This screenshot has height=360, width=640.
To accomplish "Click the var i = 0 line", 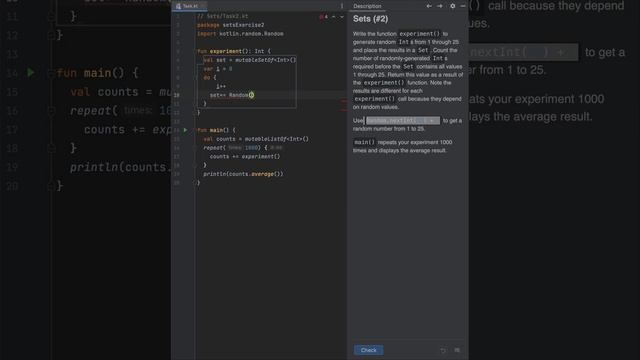I will (x=218, y=69).
